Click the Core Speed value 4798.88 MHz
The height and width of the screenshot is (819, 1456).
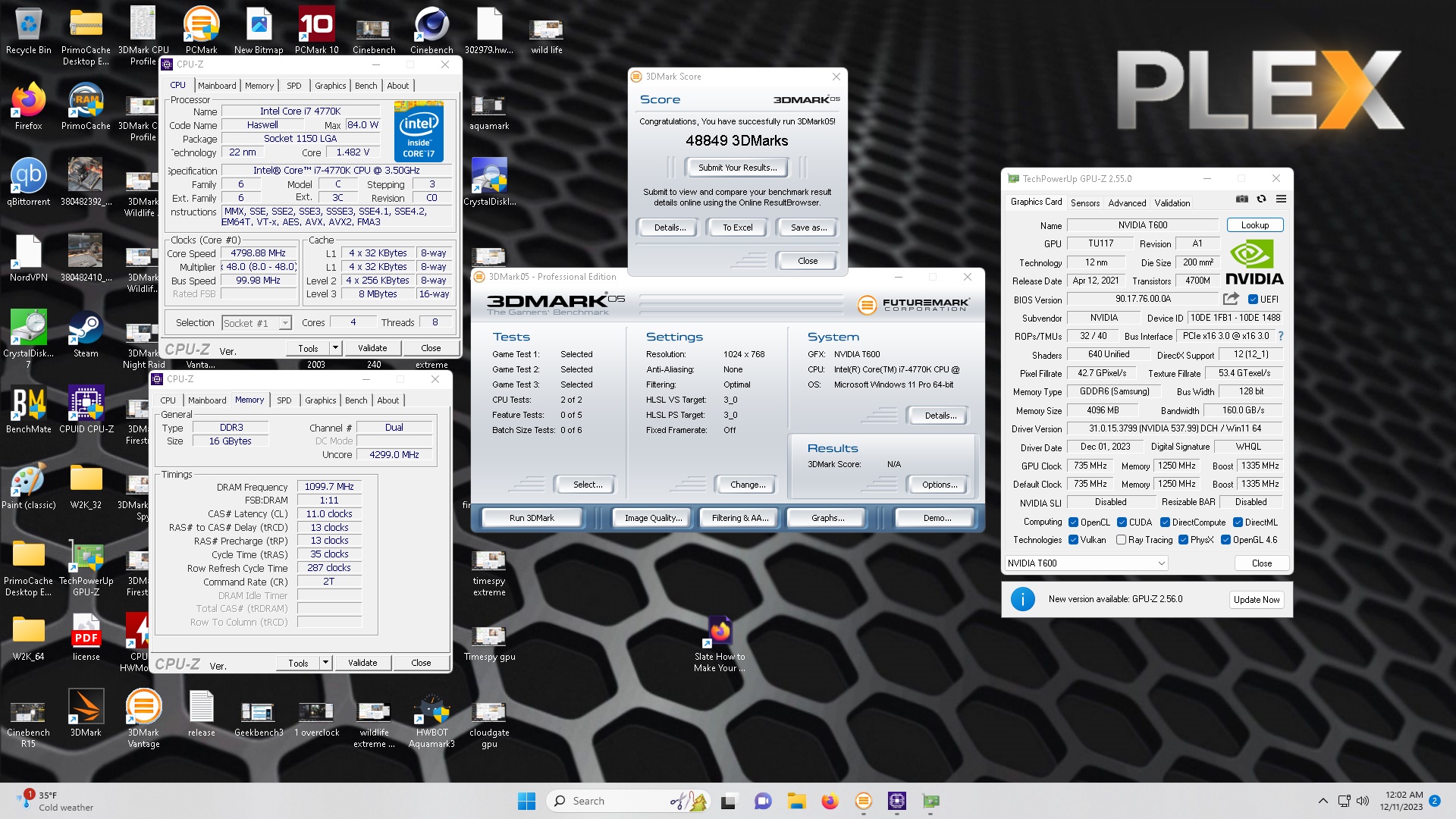click(x=258, y=253)
